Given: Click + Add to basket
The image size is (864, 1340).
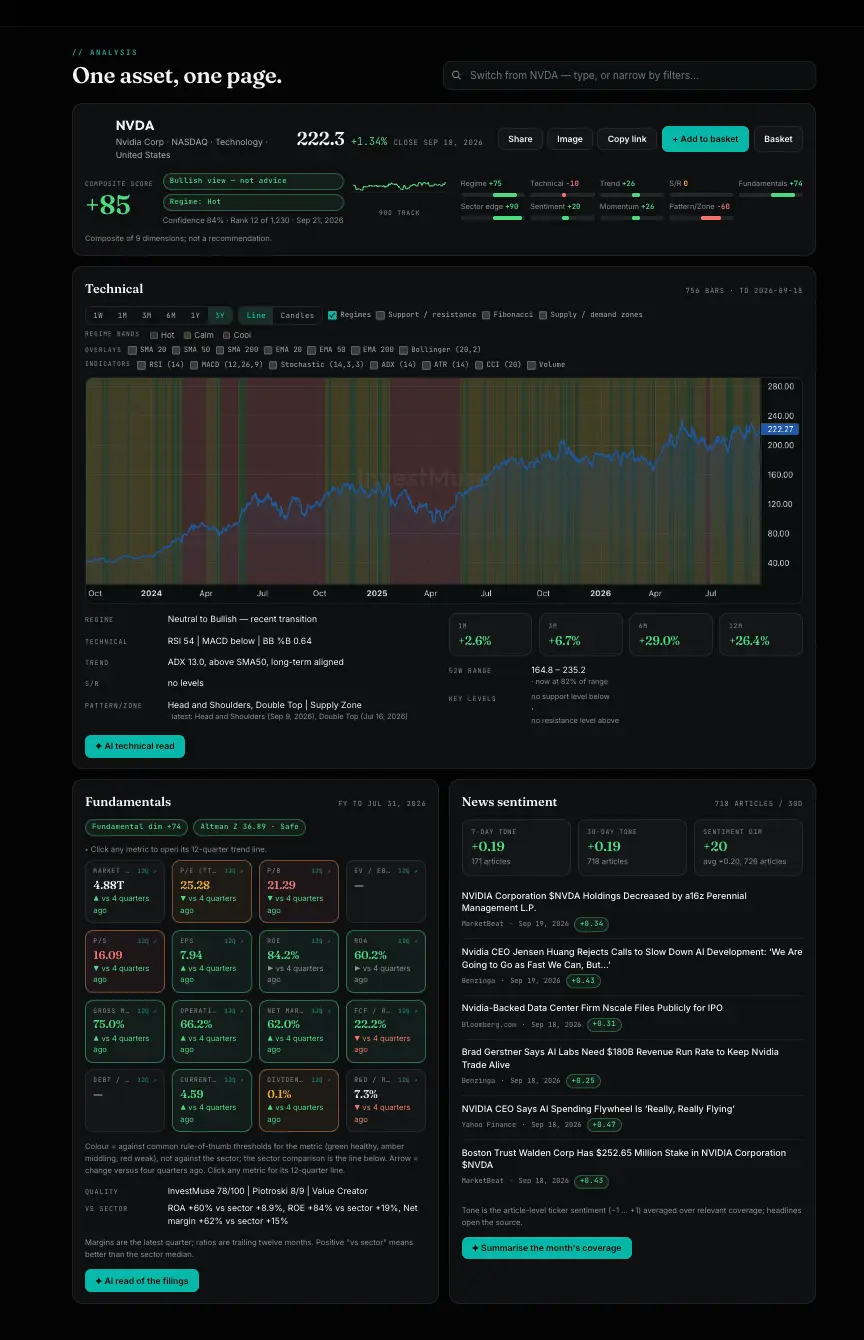Looking at the screenshot, I should 705,139.
